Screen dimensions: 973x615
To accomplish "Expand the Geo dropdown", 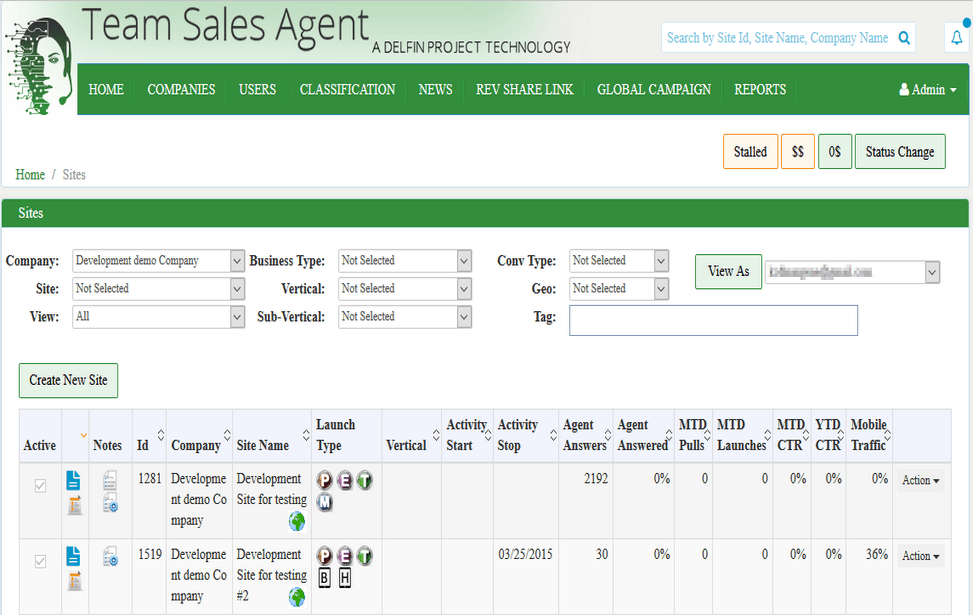I will coord(619,288).
